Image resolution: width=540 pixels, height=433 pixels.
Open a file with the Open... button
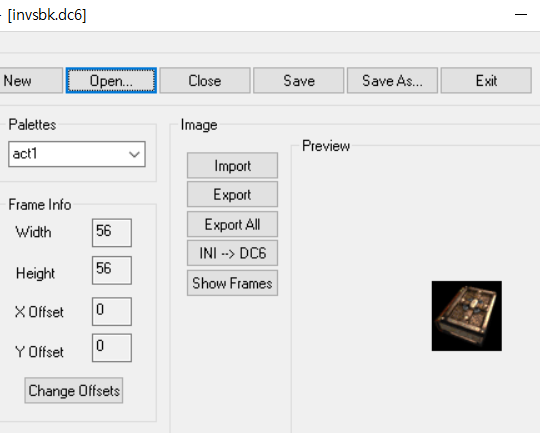coord(111,81)
